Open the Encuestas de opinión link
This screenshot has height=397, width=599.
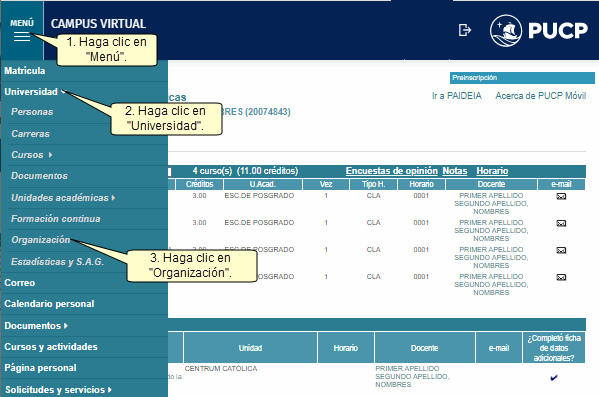(392, 171)
